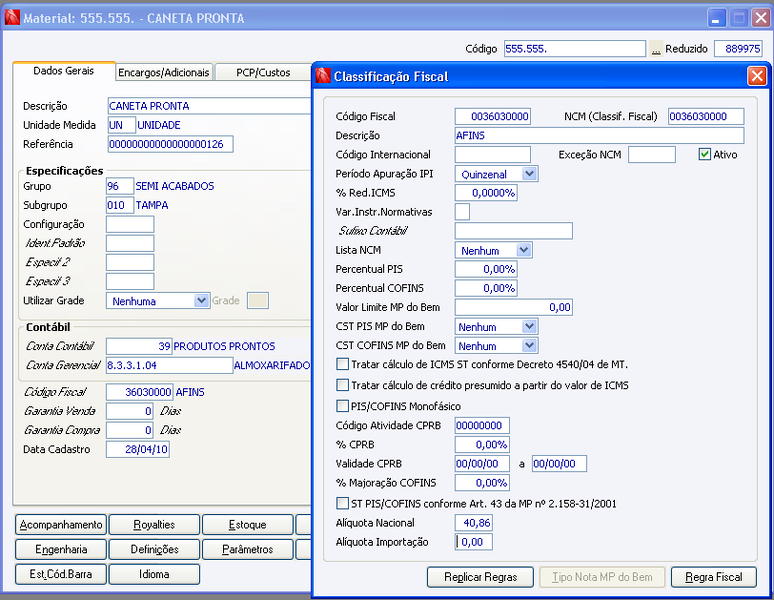Click the % Majoração COFINS field

coord(482,483)
